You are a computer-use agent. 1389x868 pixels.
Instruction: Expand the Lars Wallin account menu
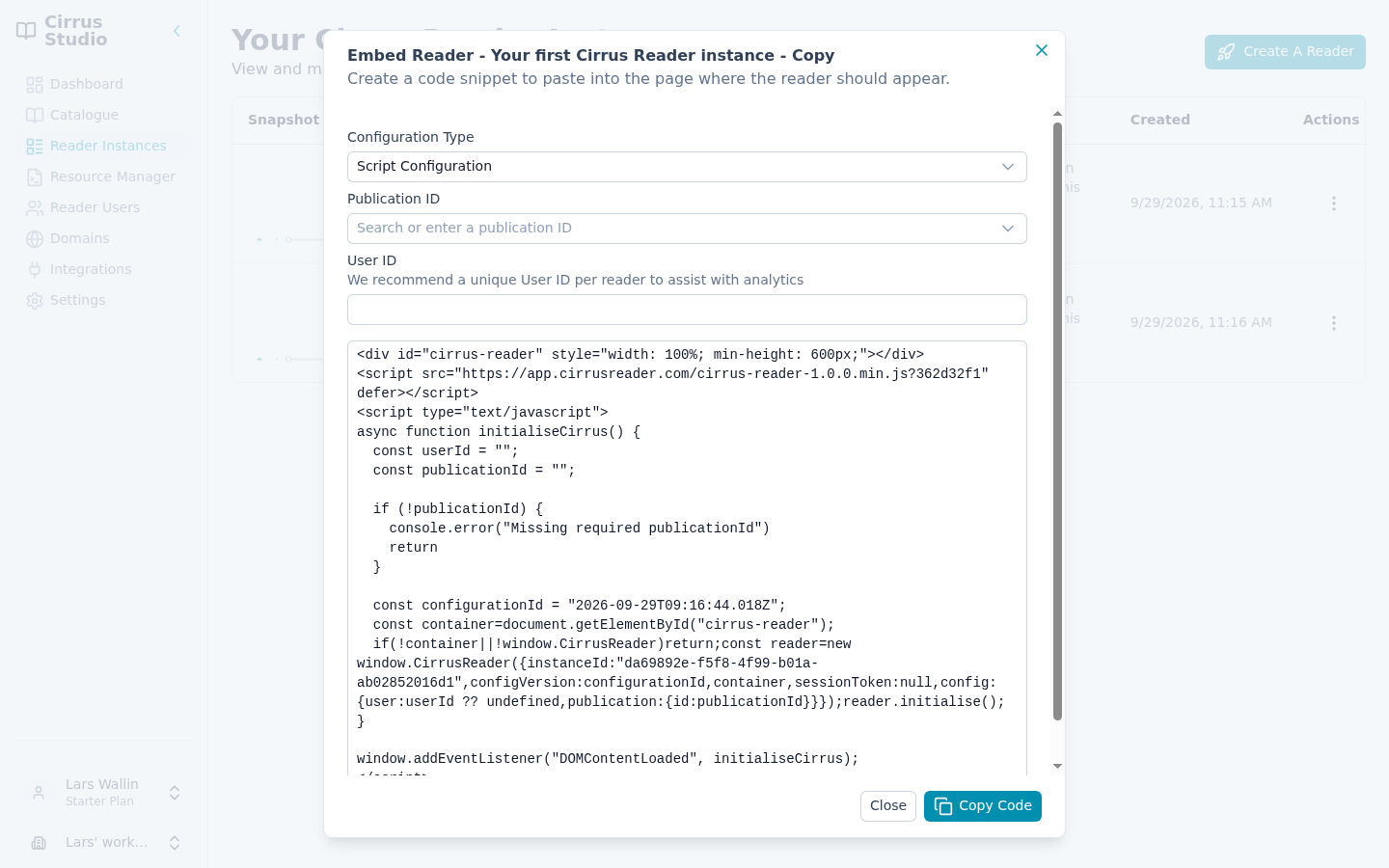175,793
